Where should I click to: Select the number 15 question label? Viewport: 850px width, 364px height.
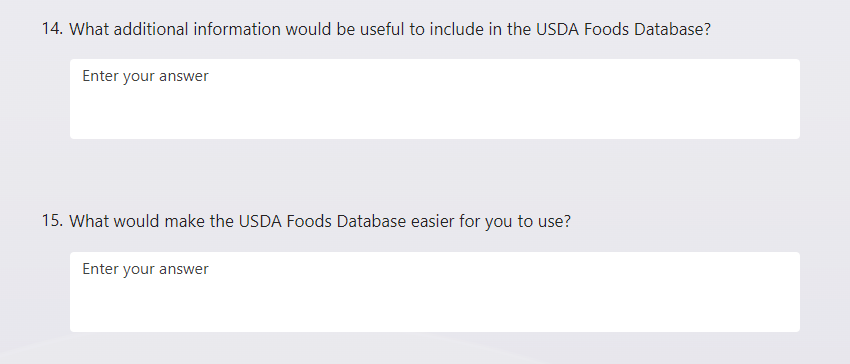53,221
